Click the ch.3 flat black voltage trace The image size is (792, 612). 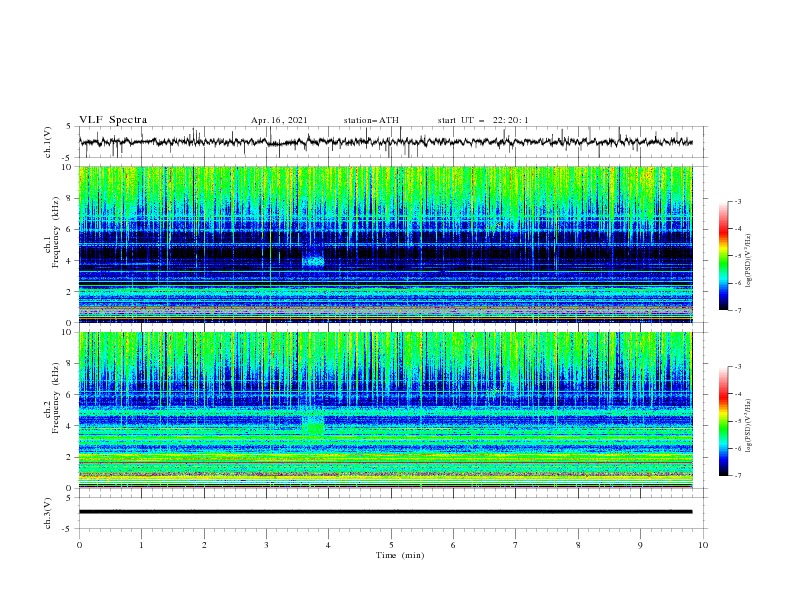click(386, 512)
